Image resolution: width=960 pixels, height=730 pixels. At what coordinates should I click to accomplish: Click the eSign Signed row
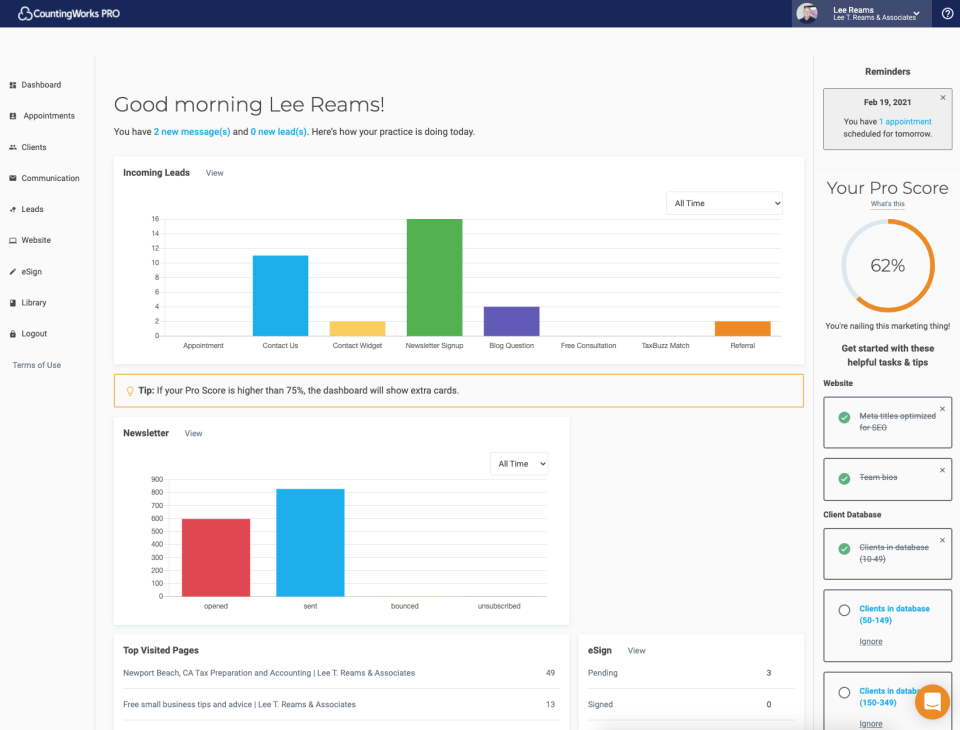(691, 705)
